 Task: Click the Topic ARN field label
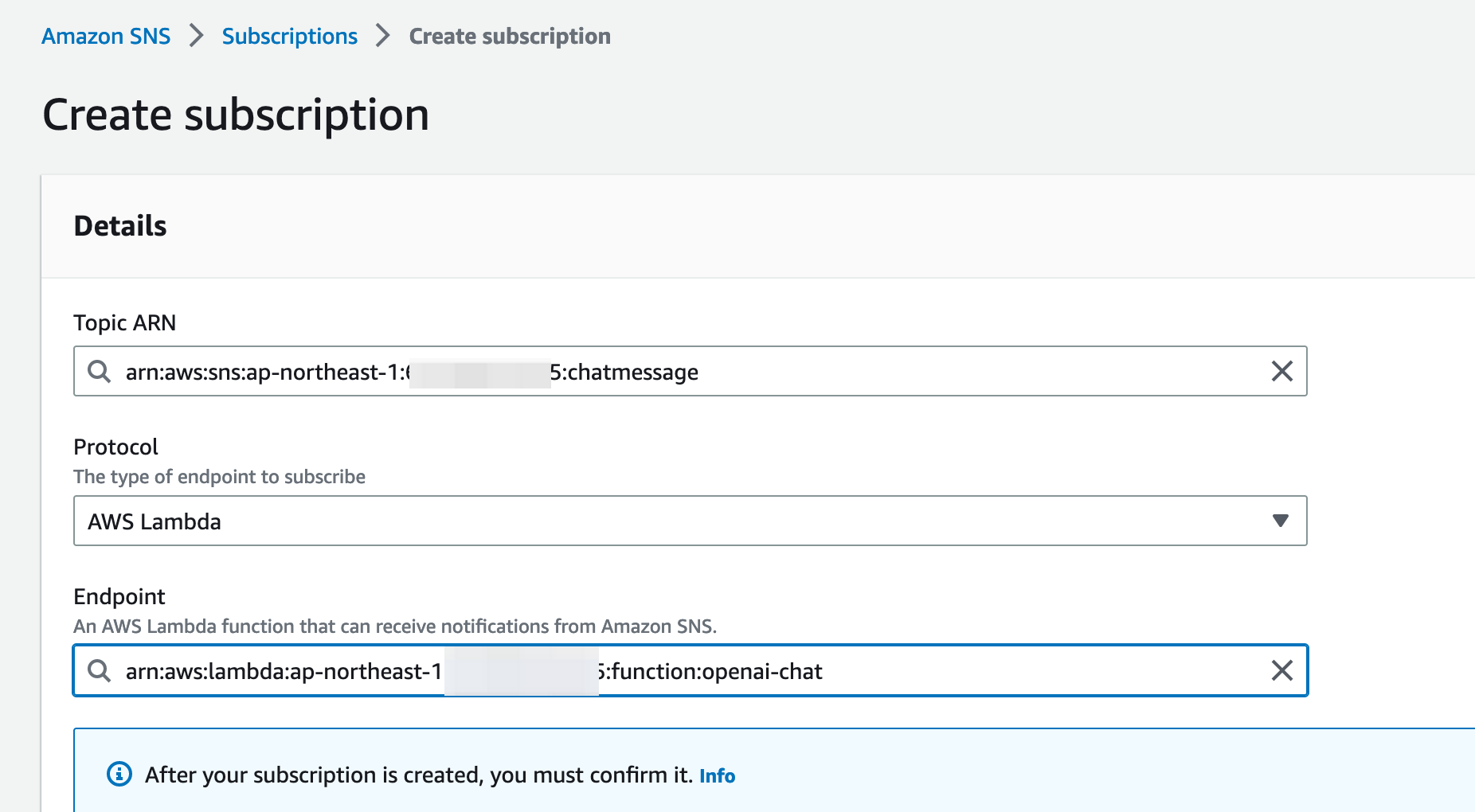124,322
